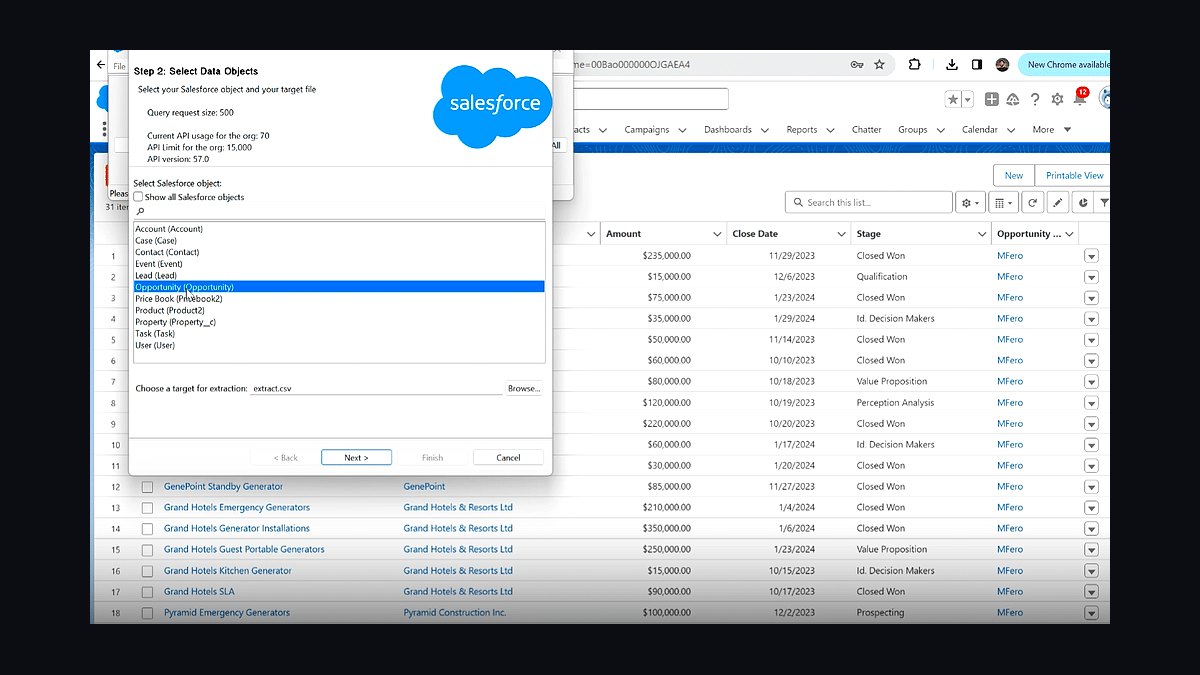Open the Chatter tab

[x=867, y=130]
